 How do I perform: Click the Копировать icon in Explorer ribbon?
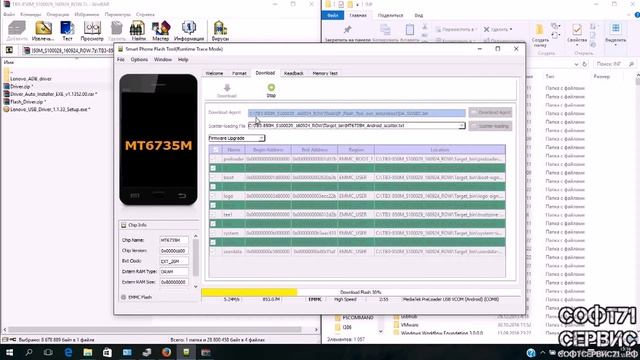pyautogui.click(x=385, y=29)
